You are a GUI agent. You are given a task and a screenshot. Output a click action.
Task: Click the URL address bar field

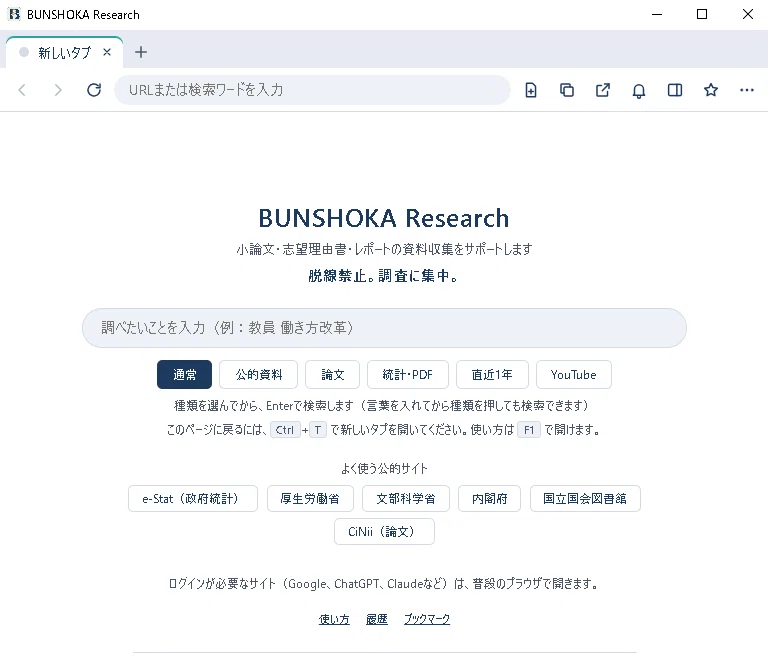pyautogui.click(x=312, y=90)
